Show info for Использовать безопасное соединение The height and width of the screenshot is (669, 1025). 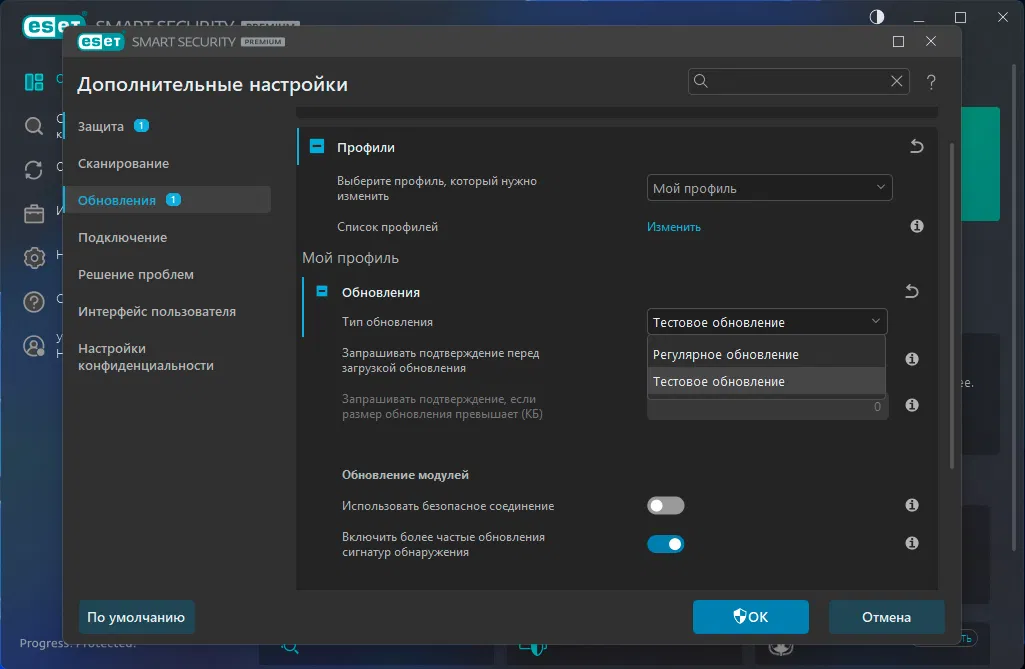(x=911, y=505)
